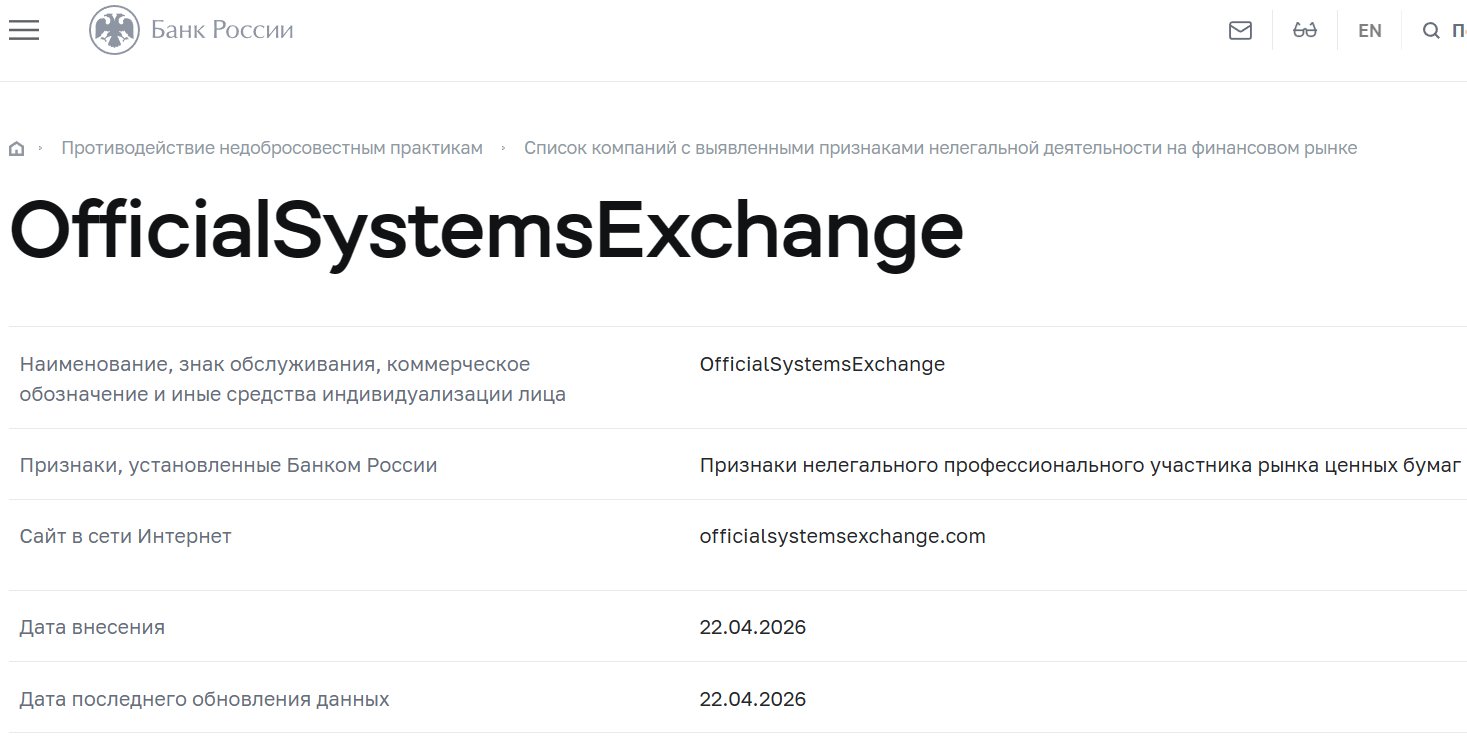
Task: Open site search with the magnifier icon
Action: pyautogui.click(x=1430, y=30)
